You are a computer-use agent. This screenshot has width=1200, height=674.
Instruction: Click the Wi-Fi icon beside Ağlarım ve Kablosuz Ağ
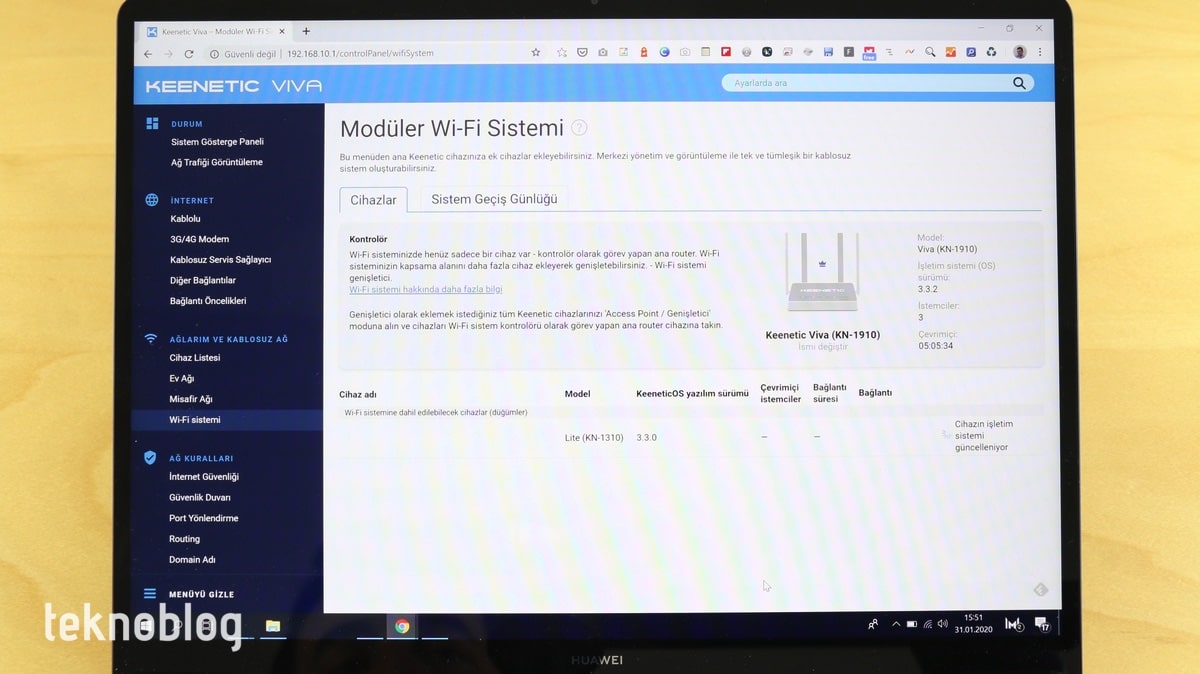(x=151, y=339)
